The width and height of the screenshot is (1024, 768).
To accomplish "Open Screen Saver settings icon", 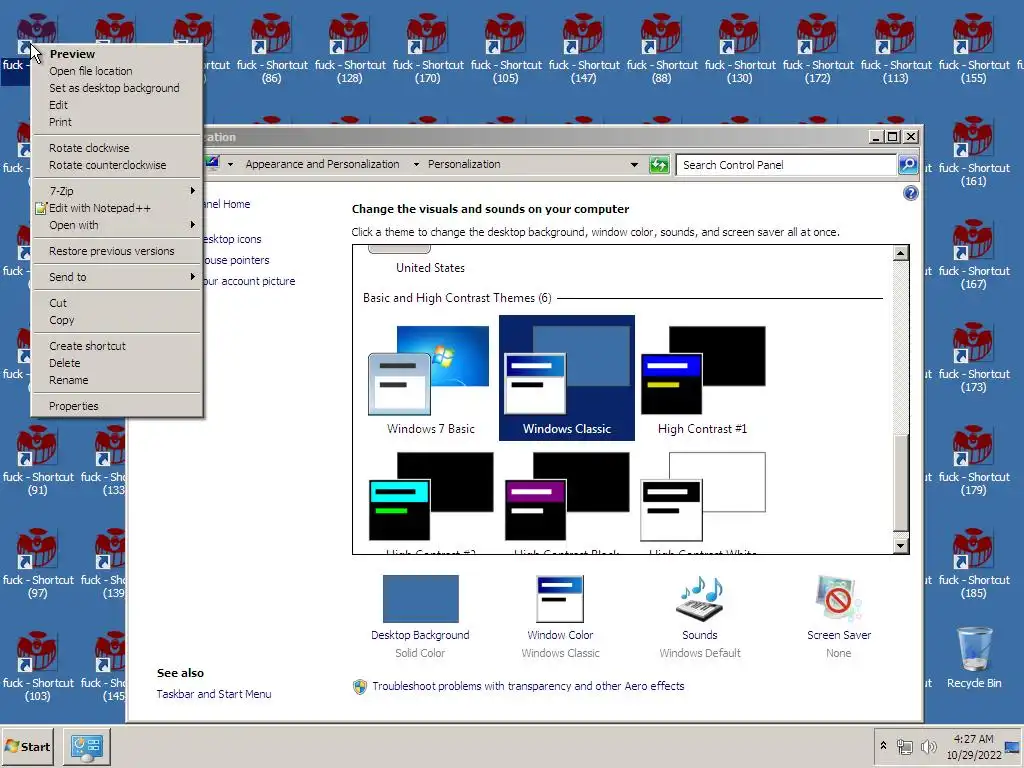I will tap(839, 599).
